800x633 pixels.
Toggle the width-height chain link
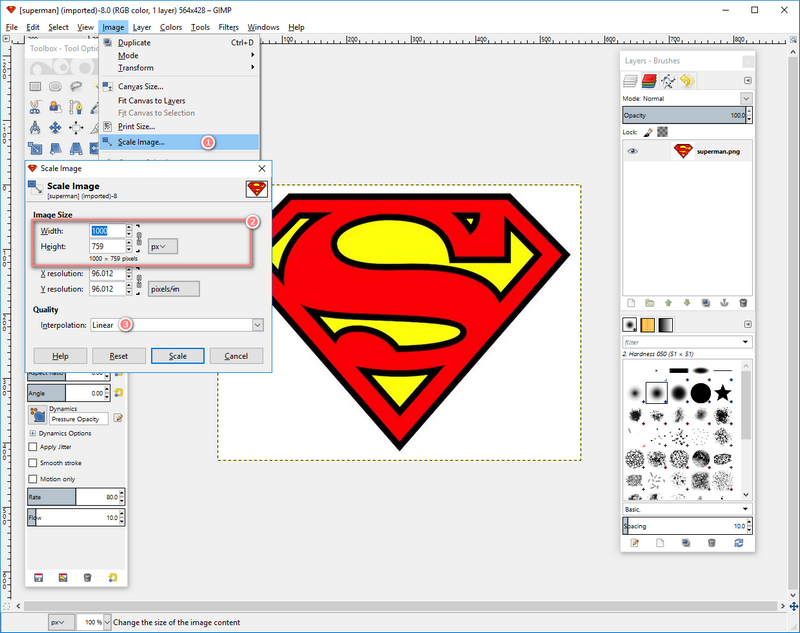point(139,238)
